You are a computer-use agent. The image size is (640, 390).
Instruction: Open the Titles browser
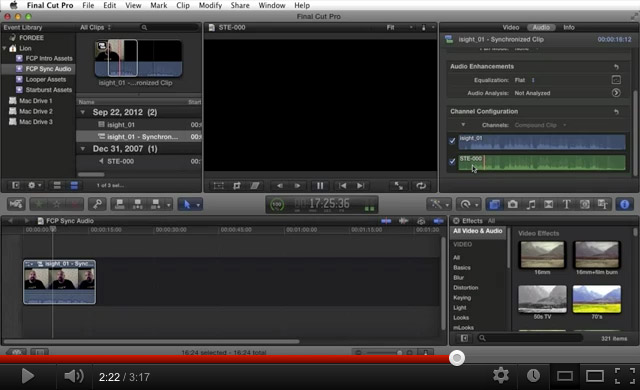point(567,204)
